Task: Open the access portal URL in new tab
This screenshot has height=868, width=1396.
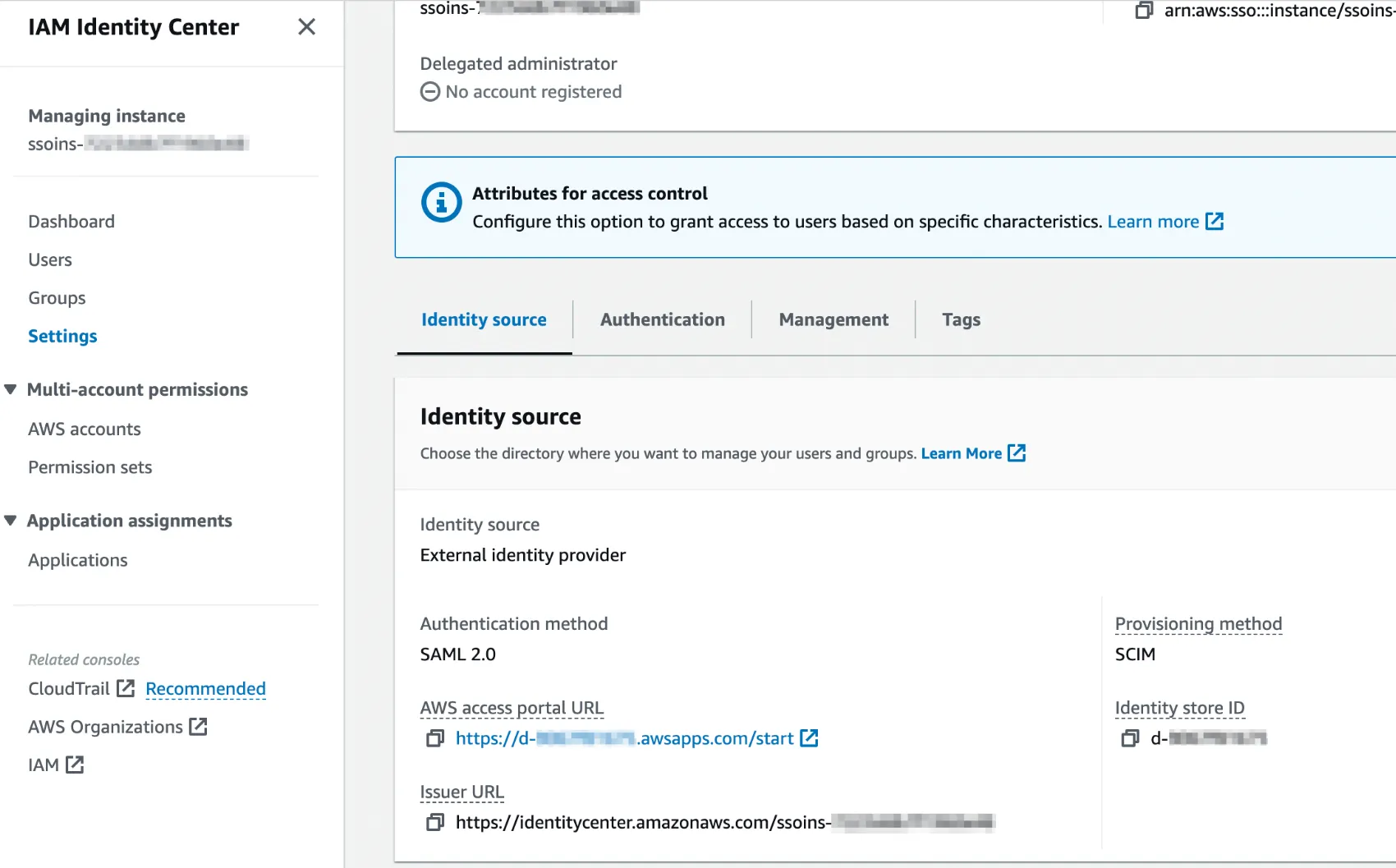Action: pyautogui.click(x=810, y=737)
